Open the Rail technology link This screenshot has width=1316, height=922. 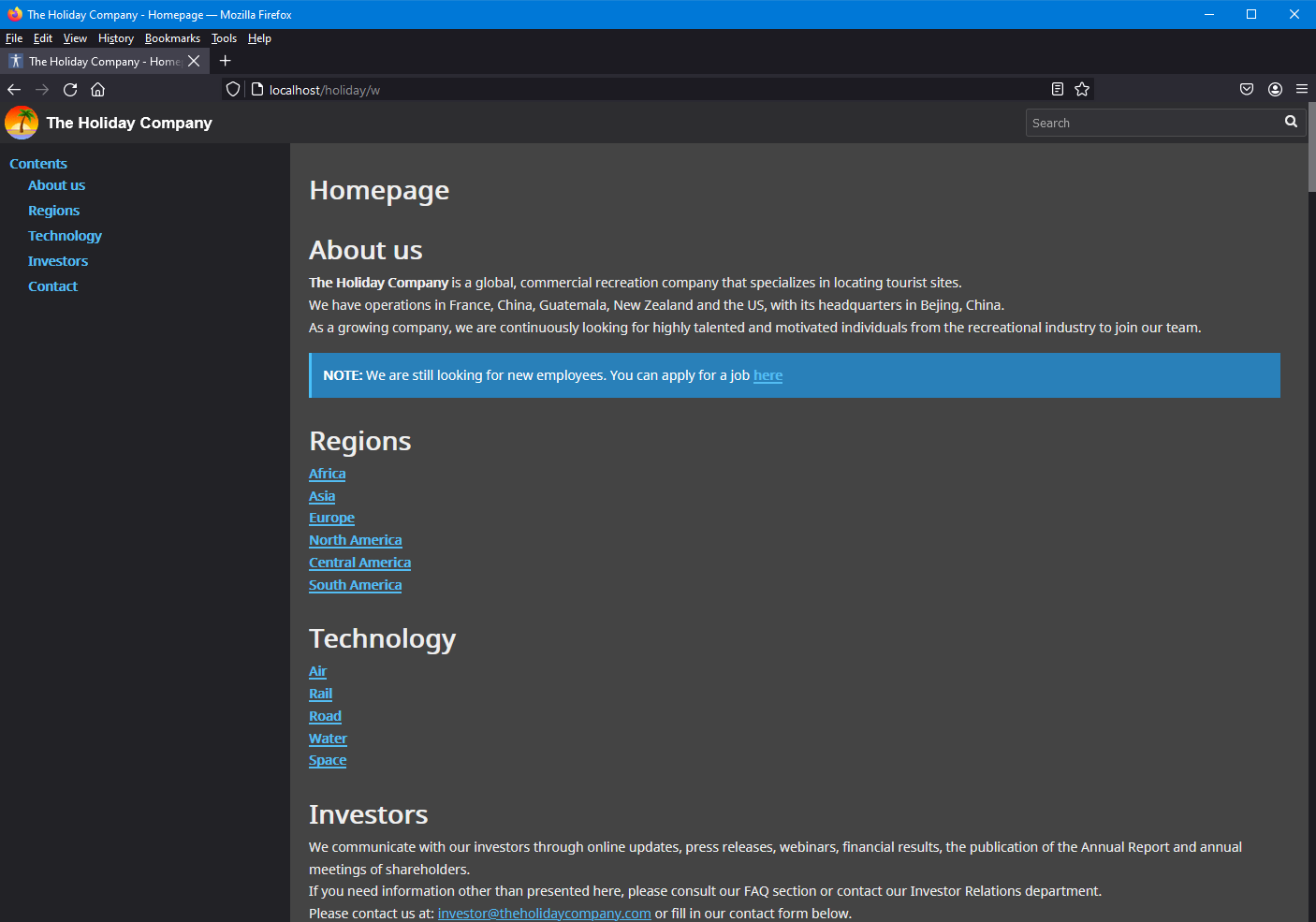tap(320, 694)
